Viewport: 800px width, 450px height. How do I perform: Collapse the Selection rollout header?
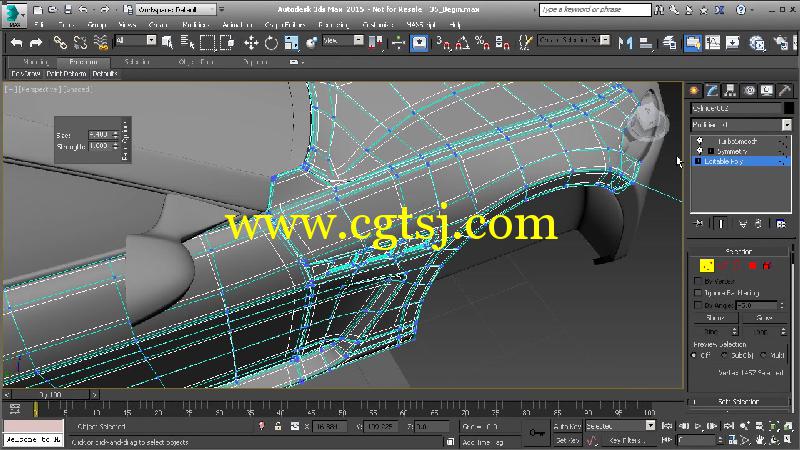pos(739,251)
